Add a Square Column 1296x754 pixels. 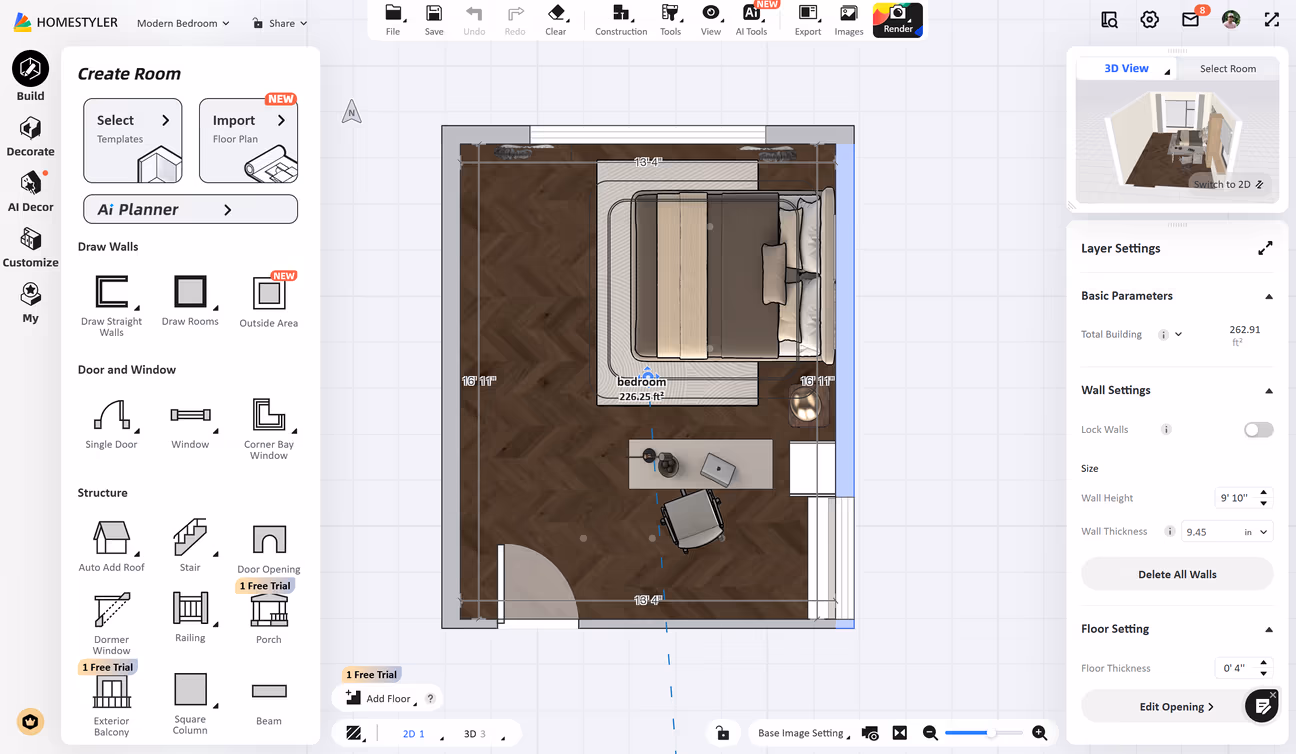(x=190, y=703)
